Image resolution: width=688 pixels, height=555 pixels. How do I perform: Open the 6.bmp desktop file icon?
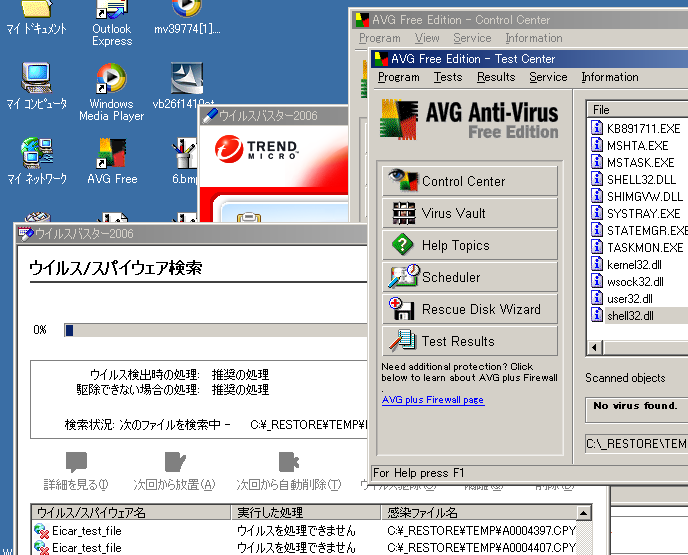184,161
